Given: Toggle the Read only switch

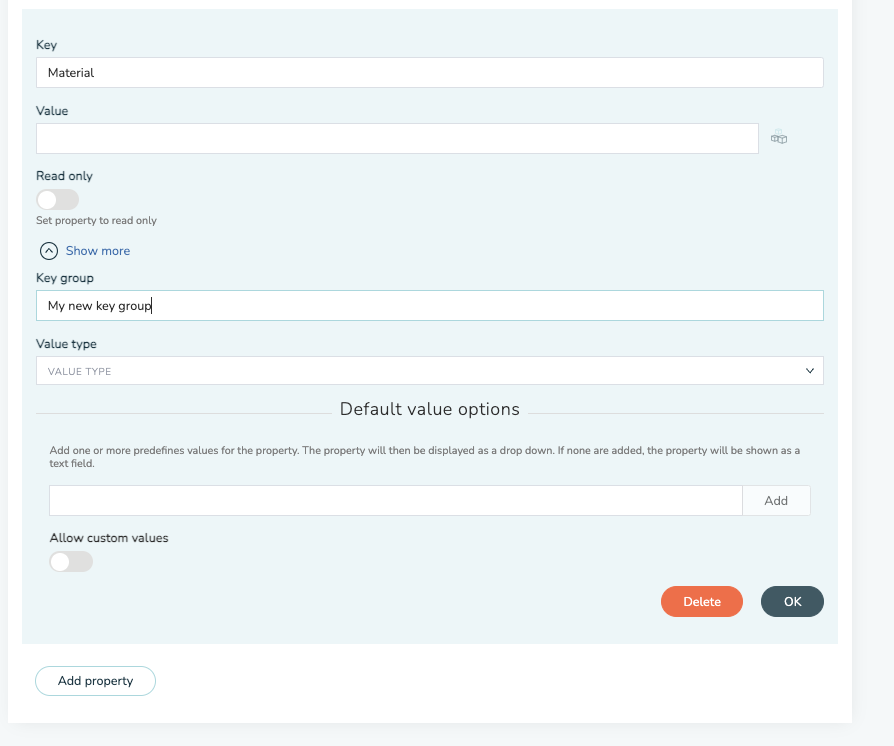Looking at the screenshot, I should [58, 200].
